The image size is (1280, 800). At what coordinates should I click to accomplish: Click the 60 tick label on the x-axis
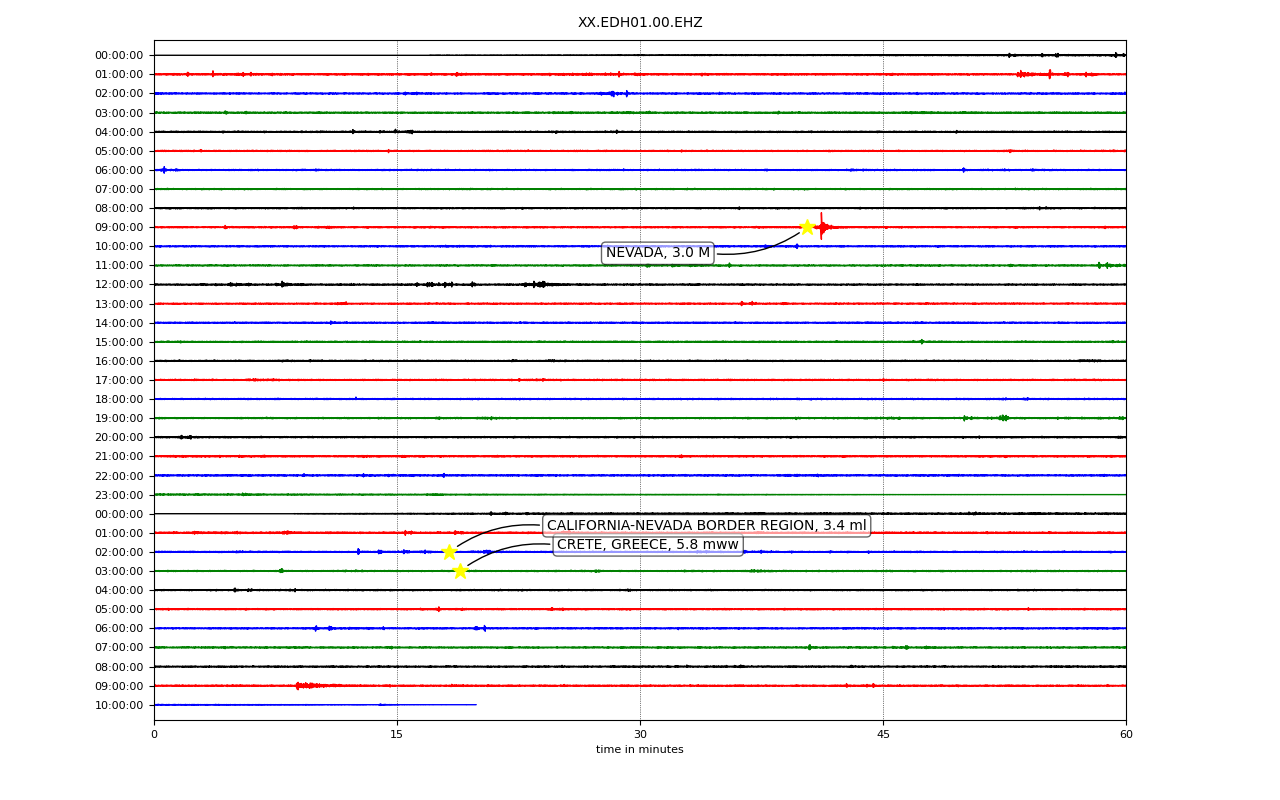tap(1126, 735)
